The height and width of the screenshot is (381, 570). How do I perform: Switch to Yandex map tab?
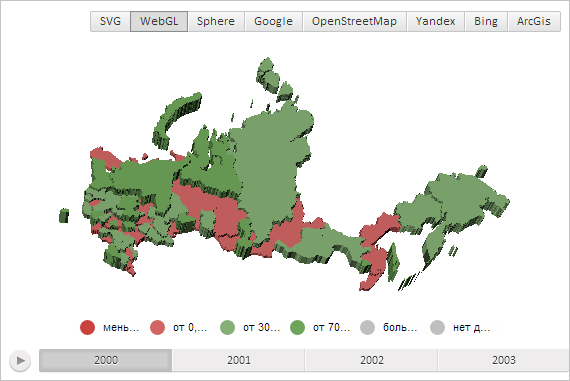click(435, 21)
